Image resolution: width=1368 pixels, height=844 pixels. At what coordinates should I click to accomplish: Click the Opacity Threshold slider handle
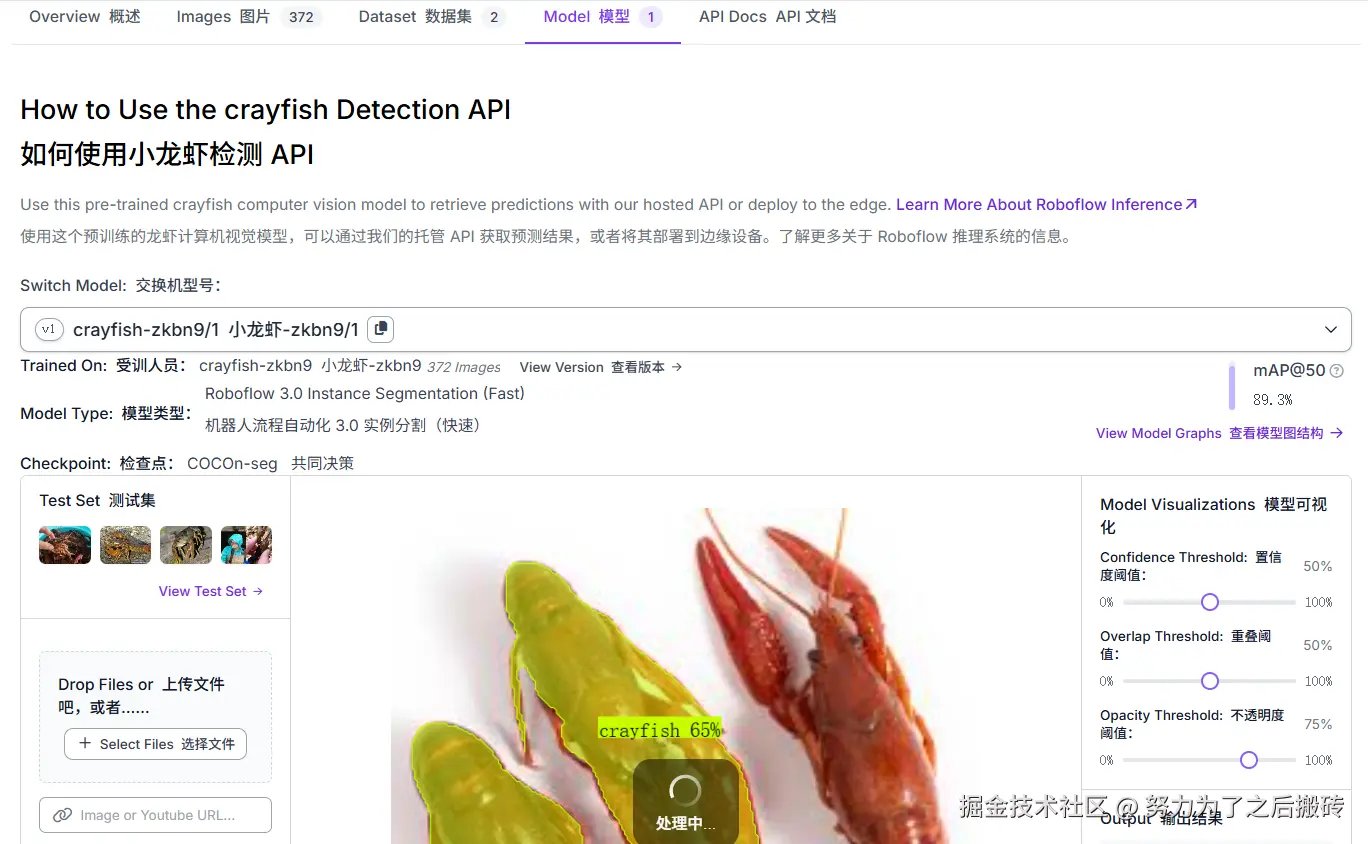(1249, 760)
